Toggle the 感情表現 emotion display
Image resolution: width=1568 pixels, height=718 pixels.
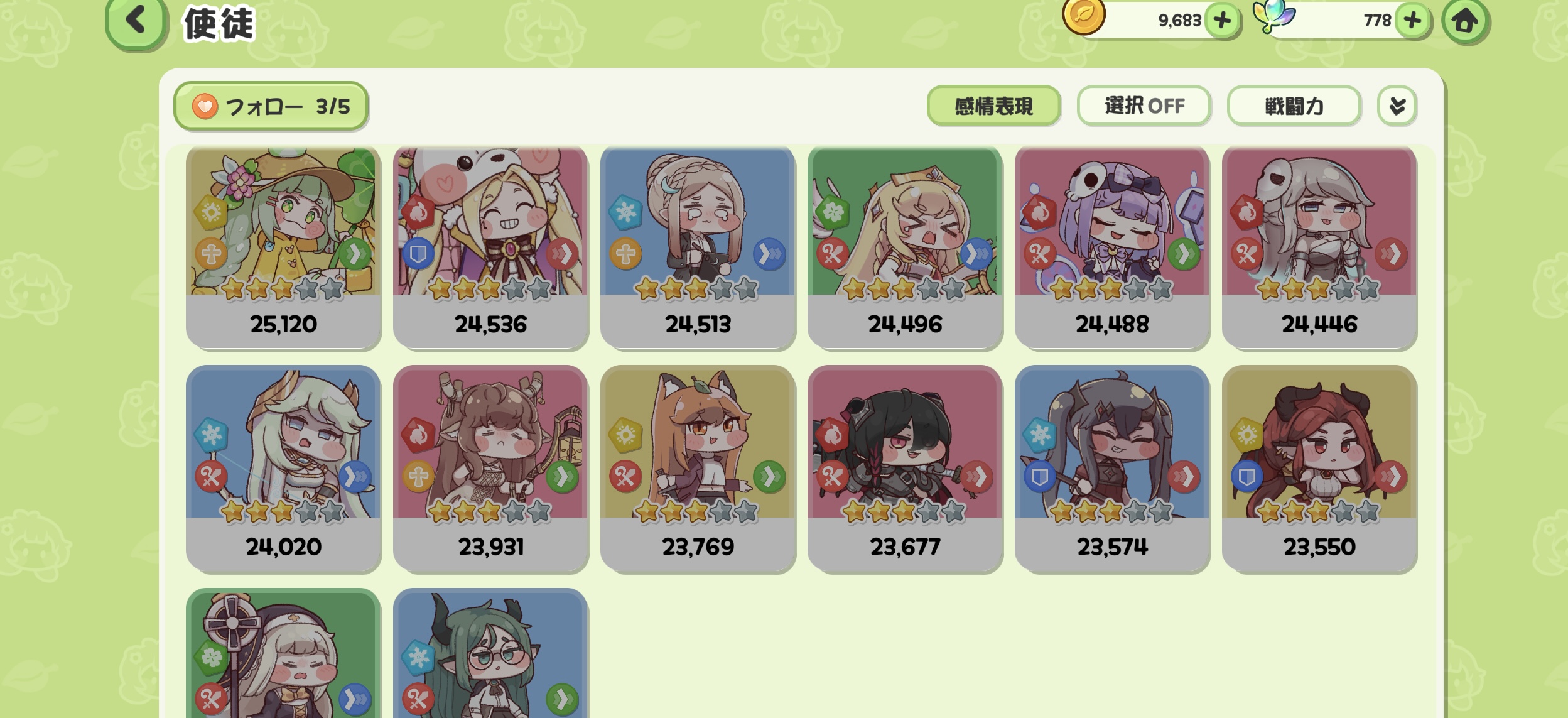point(993,106)
